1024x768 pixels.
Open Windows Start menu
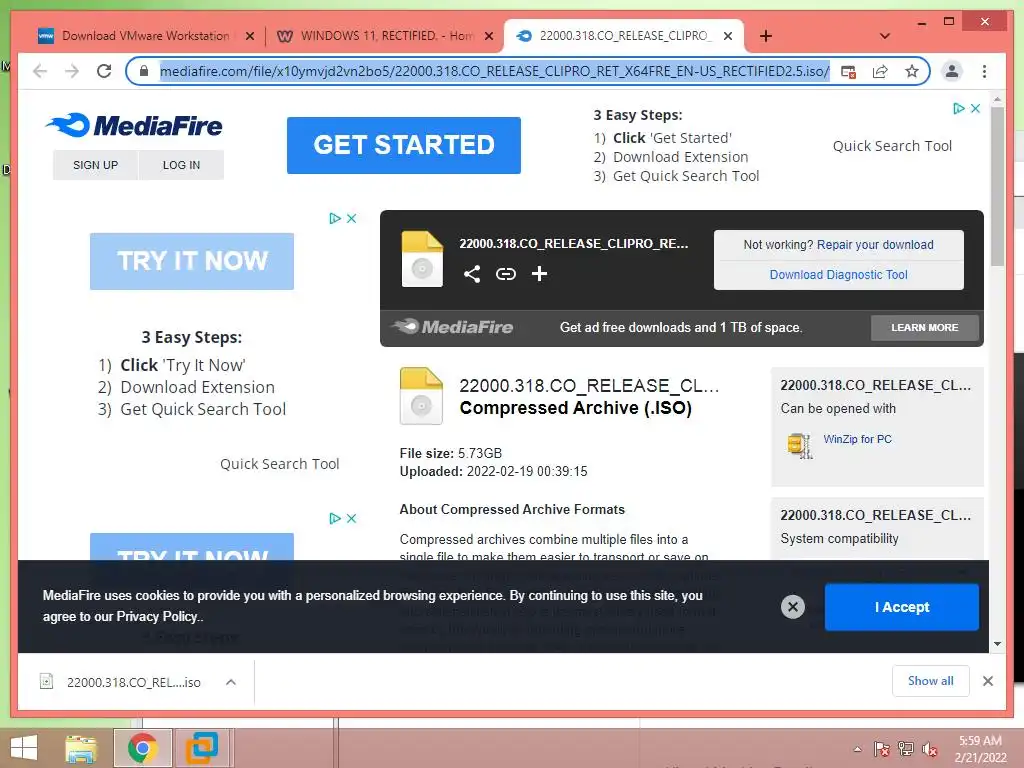pos(24,748)
